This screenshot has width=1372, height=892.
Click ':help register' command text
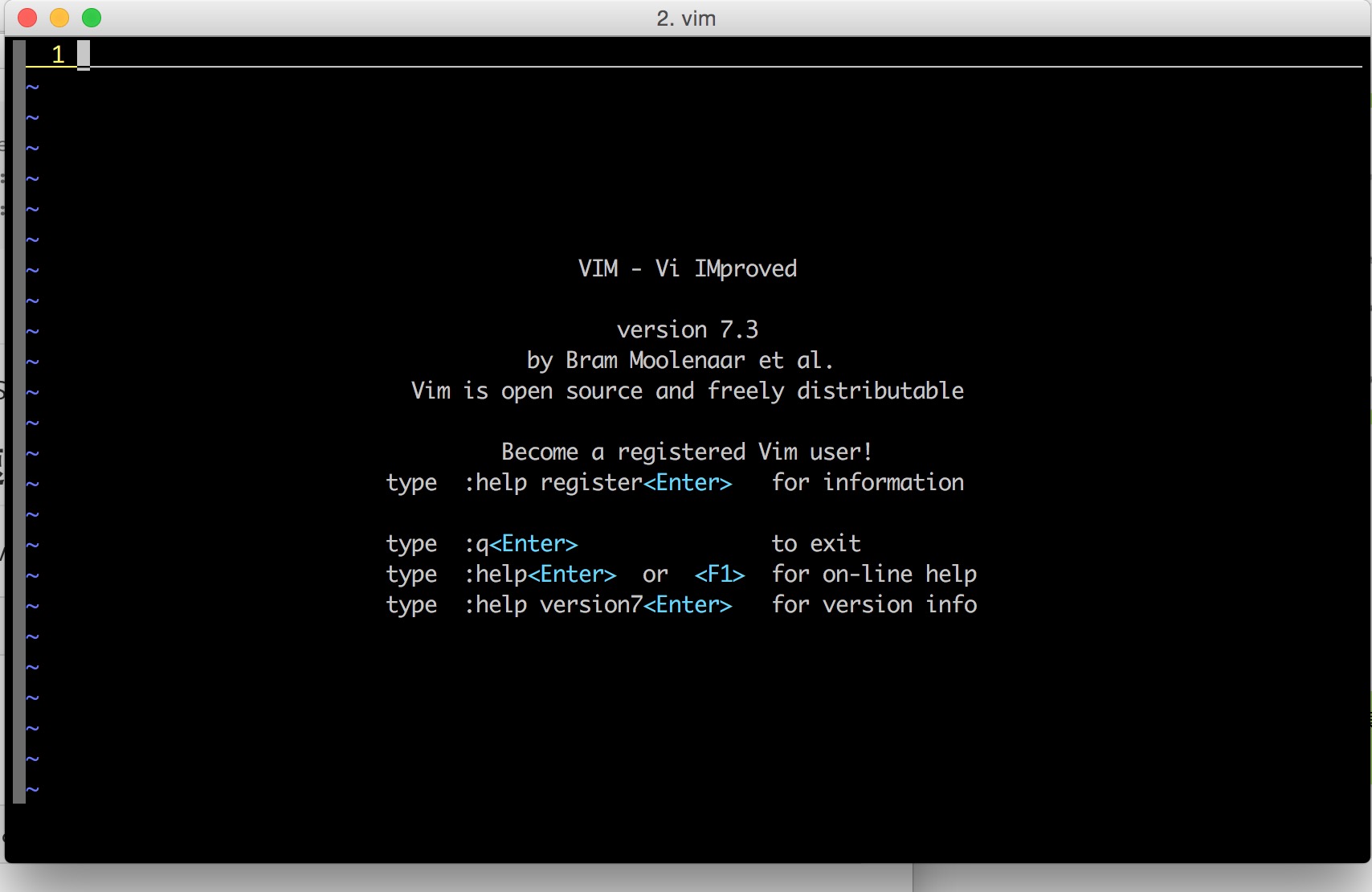(x=553, y=482)
